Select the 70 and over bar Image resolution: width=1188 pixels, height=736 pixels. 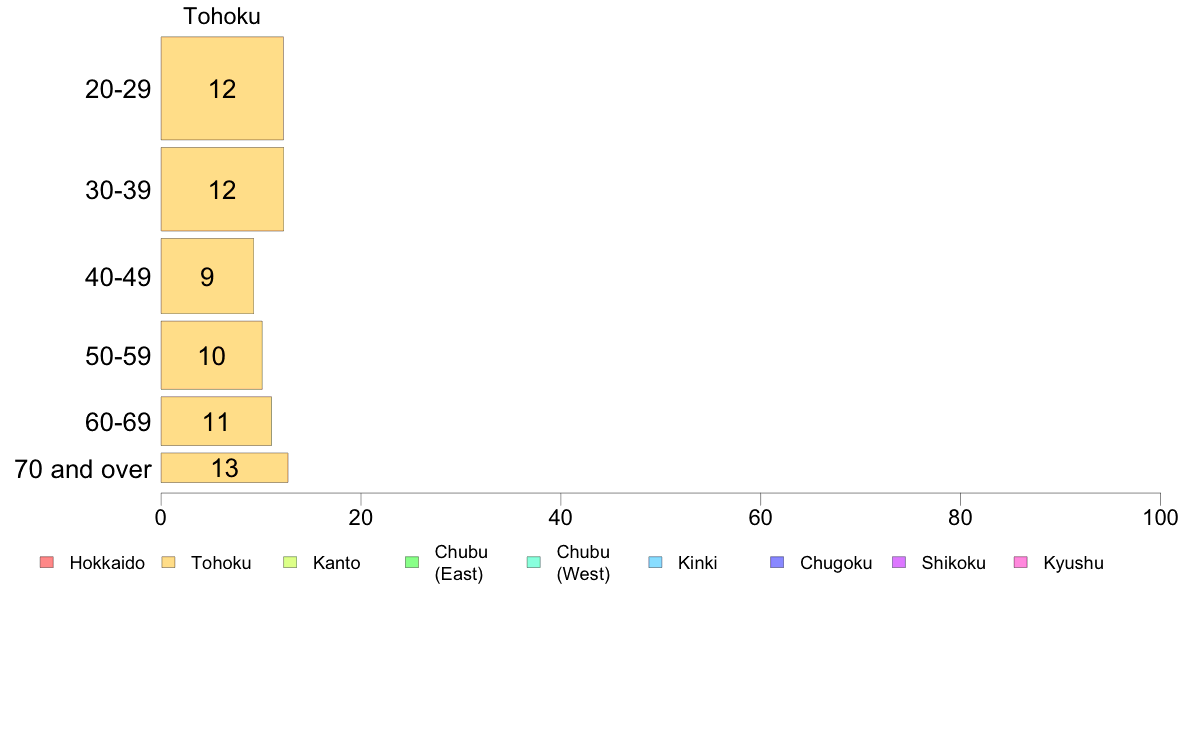(224, 468)
